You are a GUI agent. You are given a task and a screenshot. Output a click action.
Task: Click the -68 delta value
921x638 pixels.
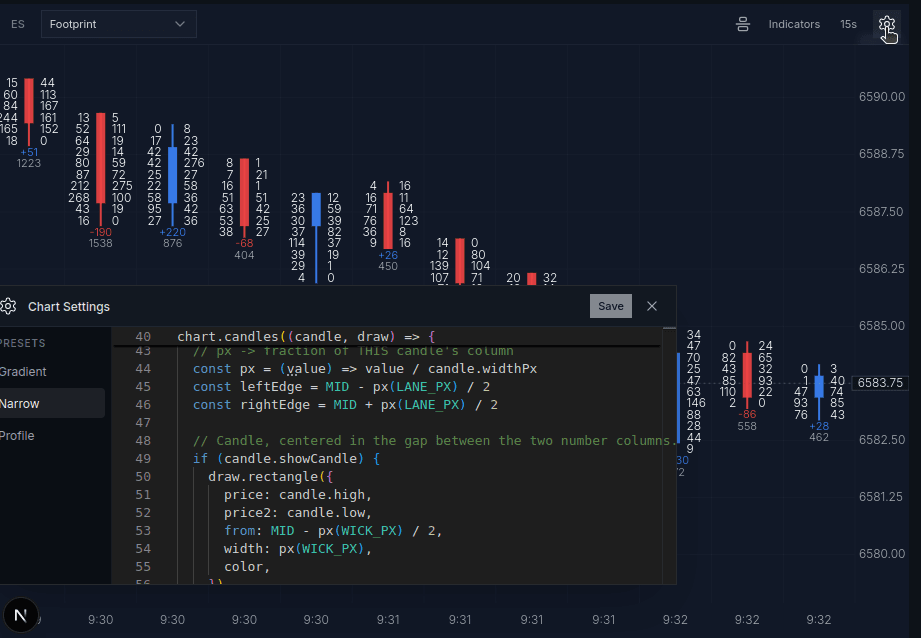tap(244, 243)
